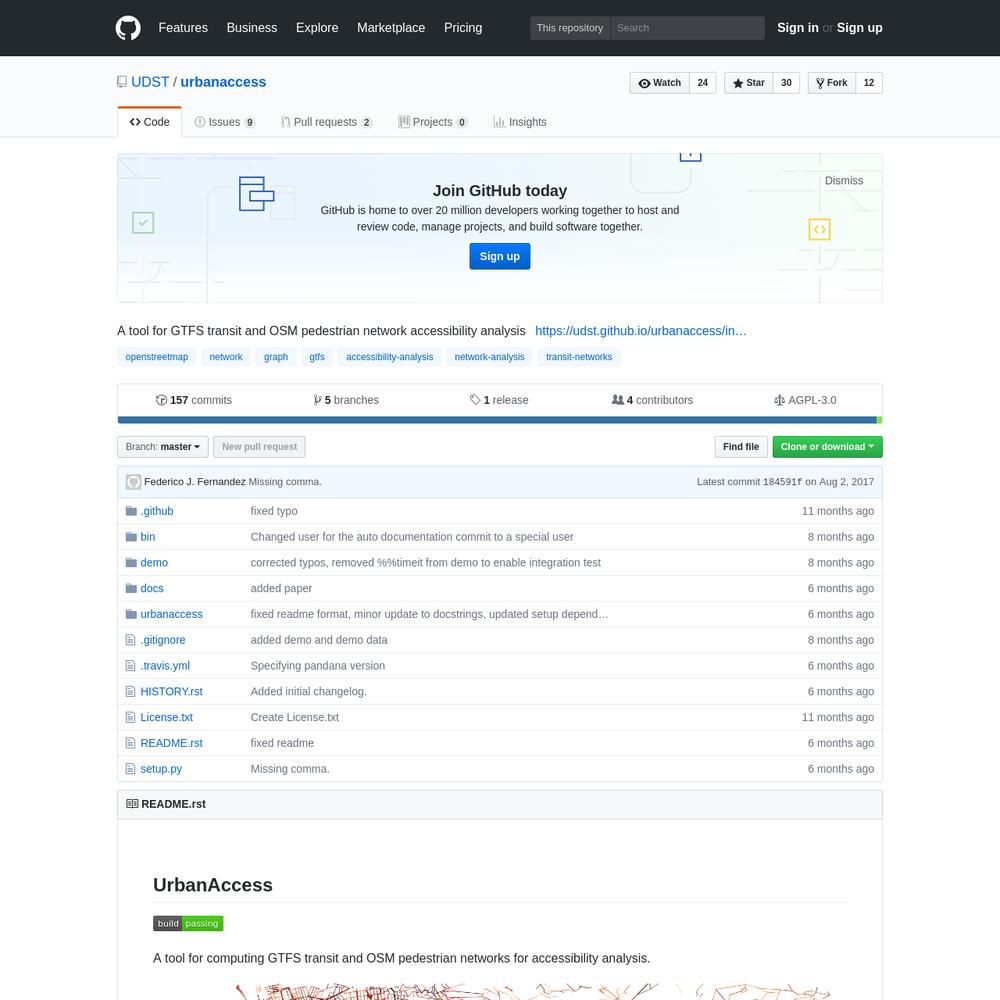Focus the repository Search field
The height and width of the screenshot is (1000, 1000).
click(x=687, y=28)
